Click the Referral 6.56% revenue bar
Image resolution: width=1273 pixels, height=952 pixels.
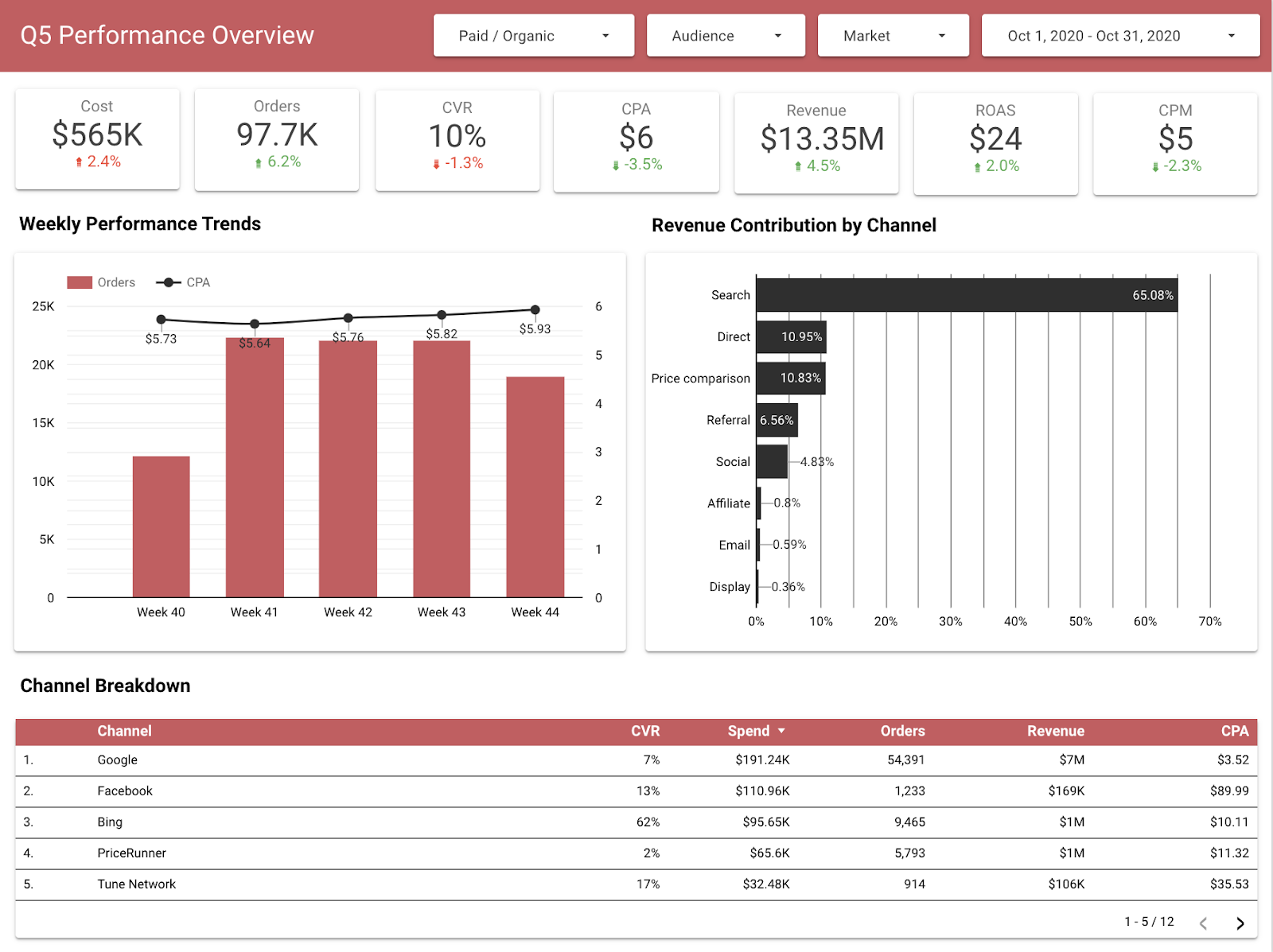pyautogui.click(x=777, y=420)
